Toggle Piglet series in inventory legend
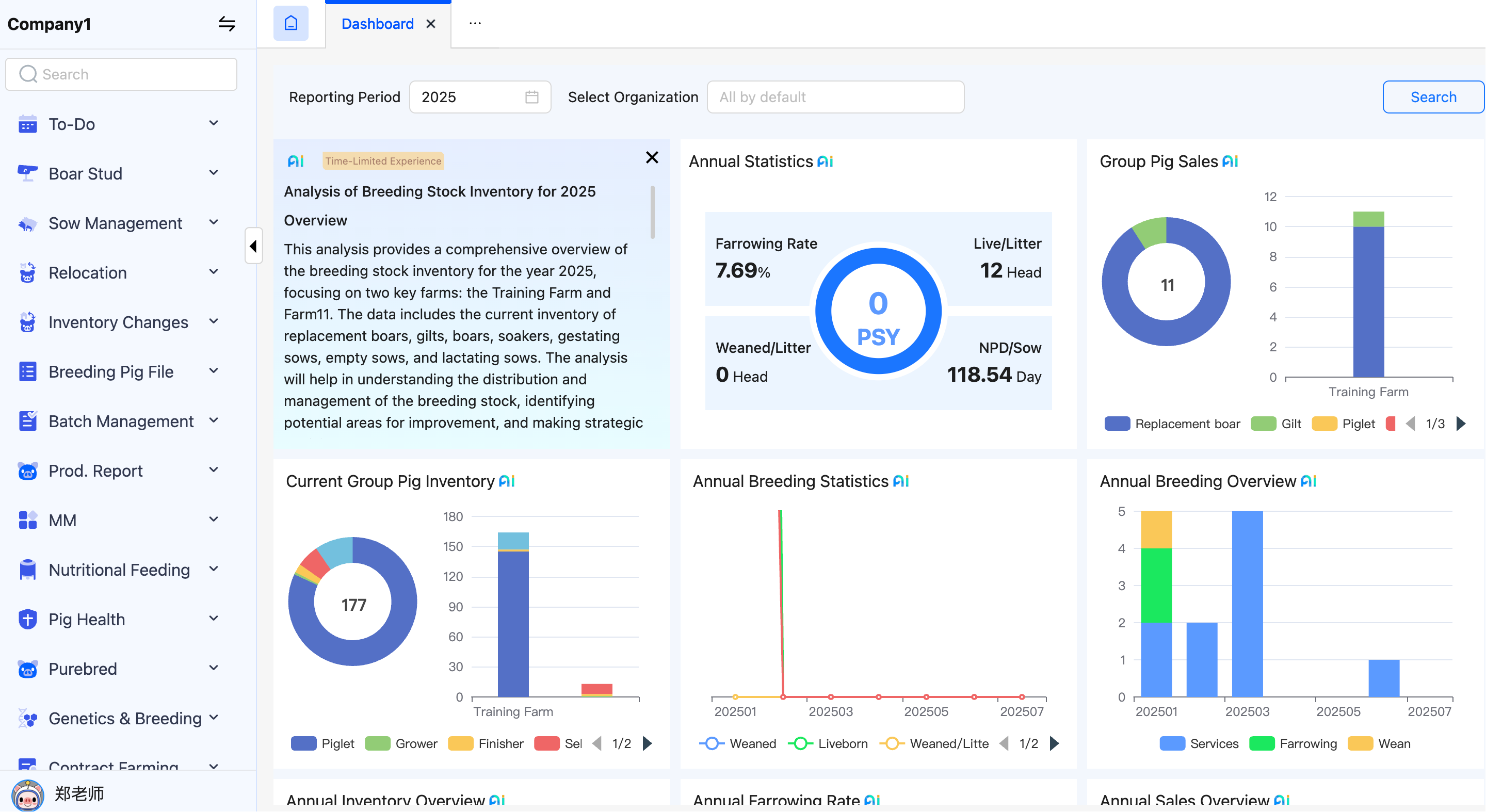 pyautogui.click(x=322, y=743)
